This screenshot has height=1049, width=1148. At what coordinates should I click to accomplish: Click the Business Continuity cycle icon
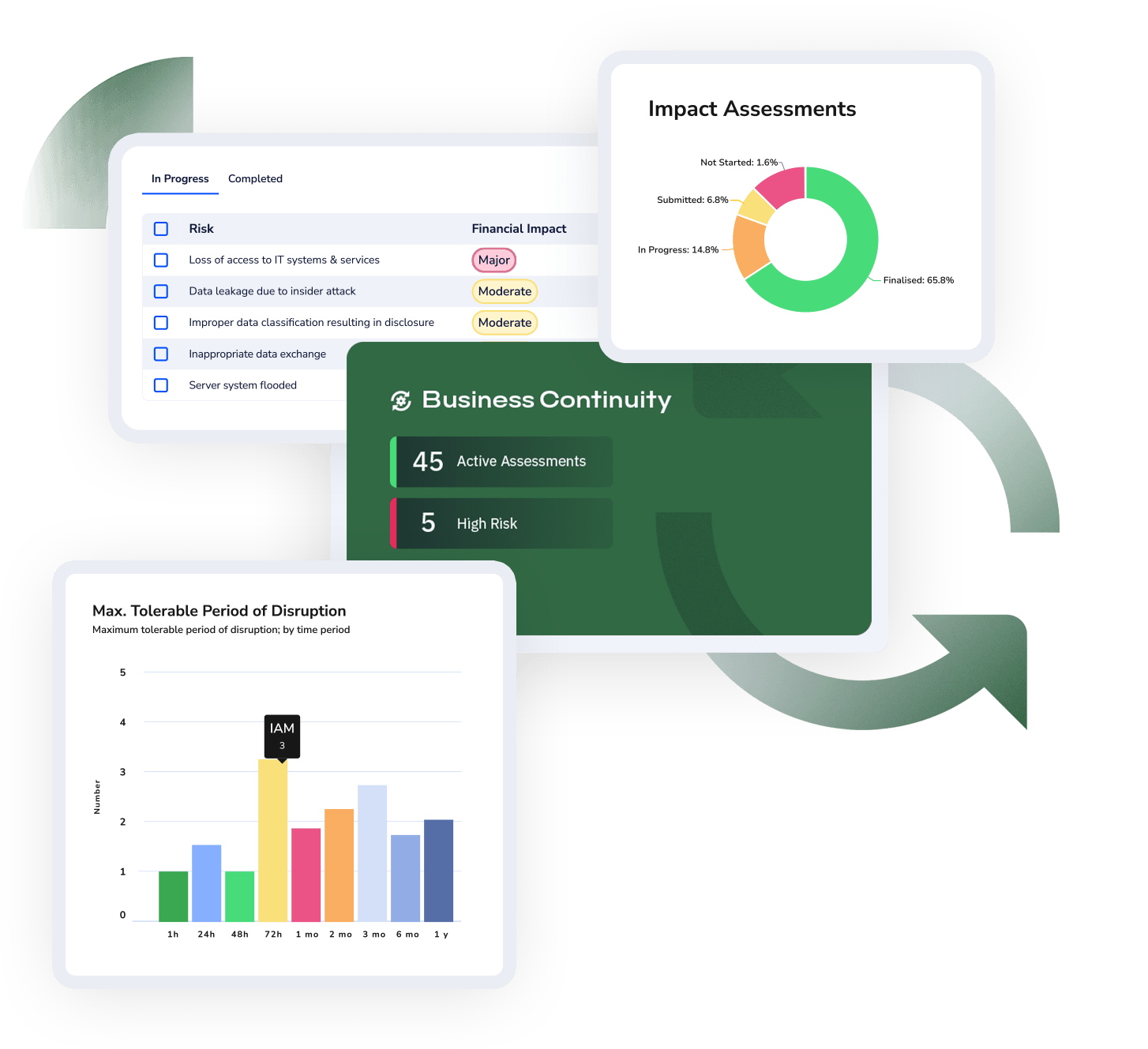click(401, 400)
